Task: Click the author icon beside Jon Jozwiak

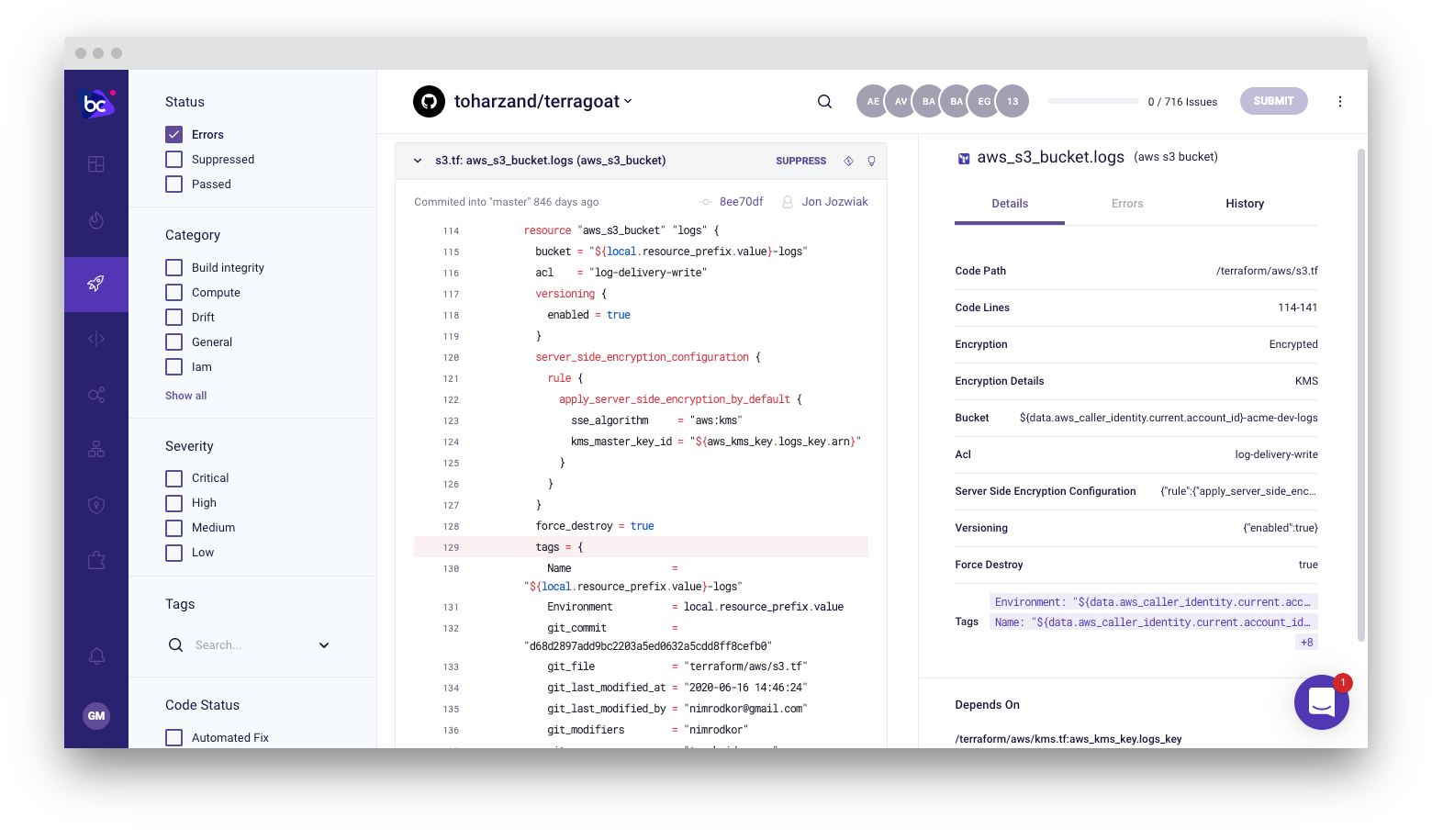Action: point(788,202)
